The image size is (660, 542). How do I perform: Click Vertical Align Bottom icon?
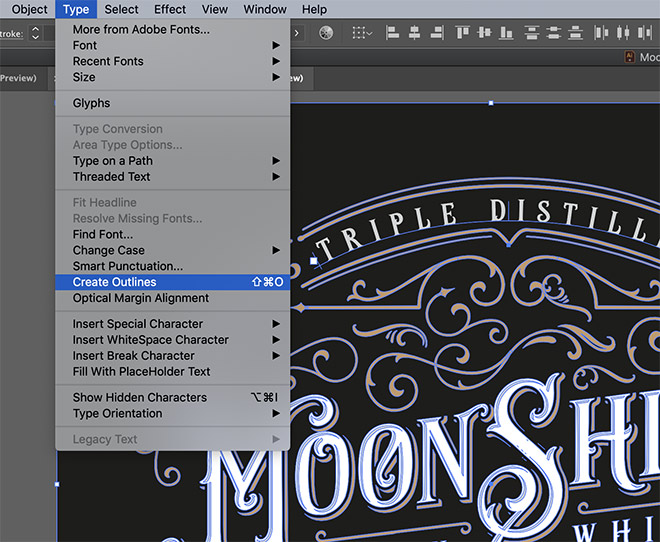tap(507, 33)
